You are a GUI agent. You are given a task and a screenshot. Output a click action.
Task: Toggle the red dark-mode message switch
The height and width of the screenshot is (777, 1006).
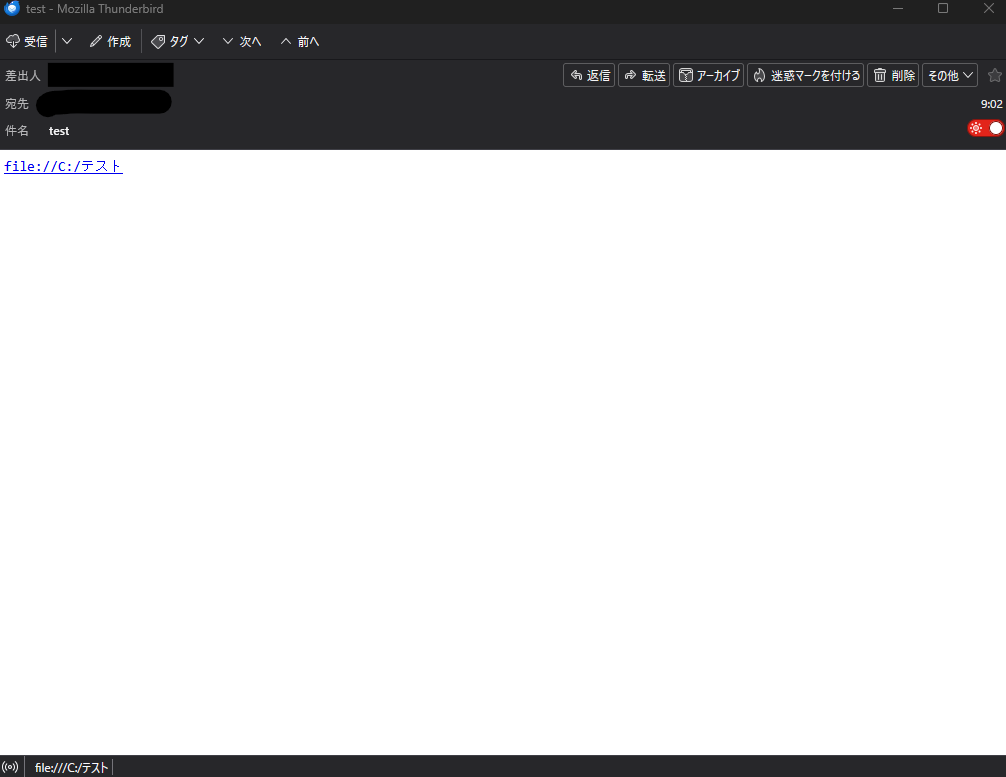point(985,128)
